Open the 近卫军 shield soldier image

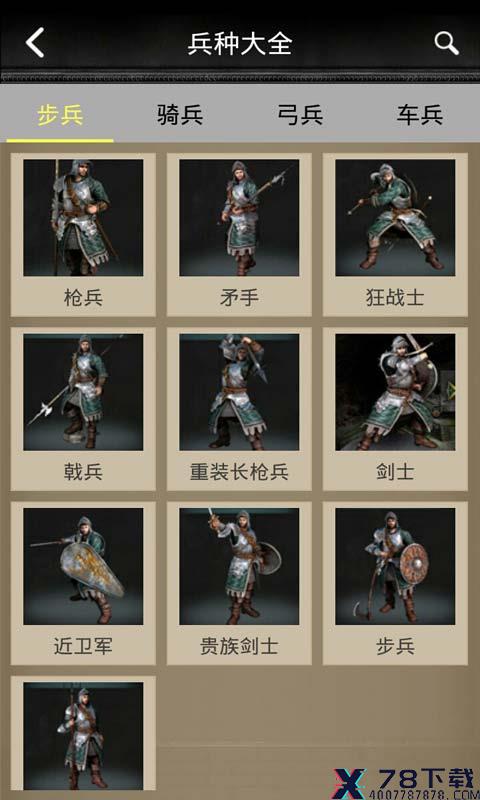[x=83, y=566]
